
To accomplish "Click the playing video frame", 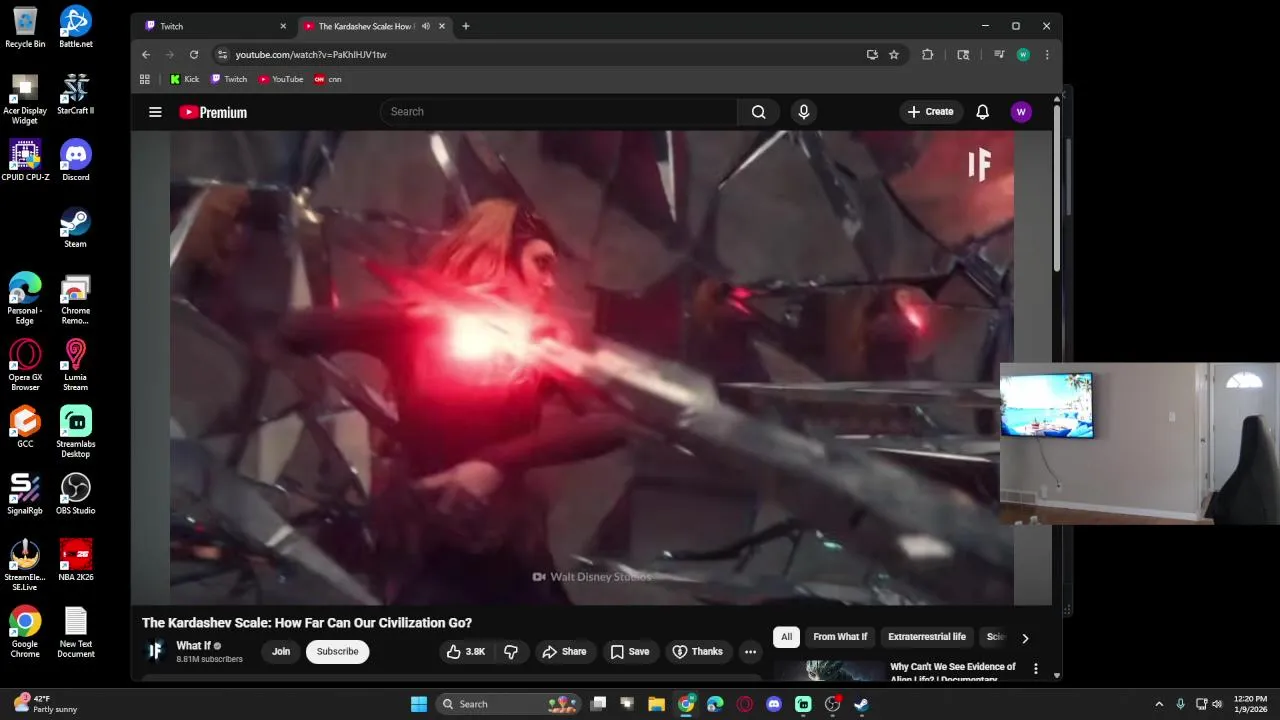I will [x=592, y=368].
